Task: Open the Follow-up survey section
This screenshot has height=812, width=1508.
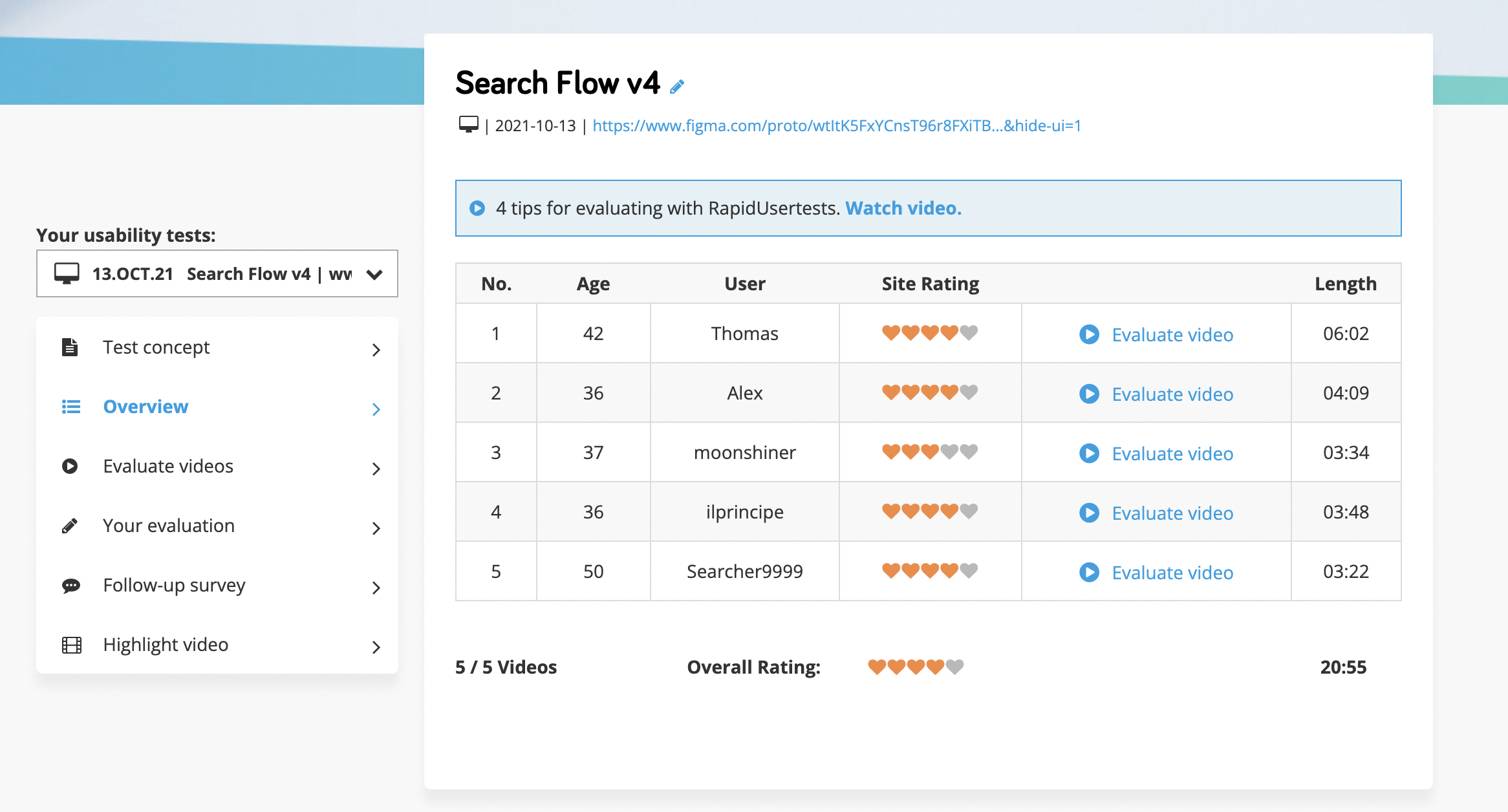Action: (174, 585)
